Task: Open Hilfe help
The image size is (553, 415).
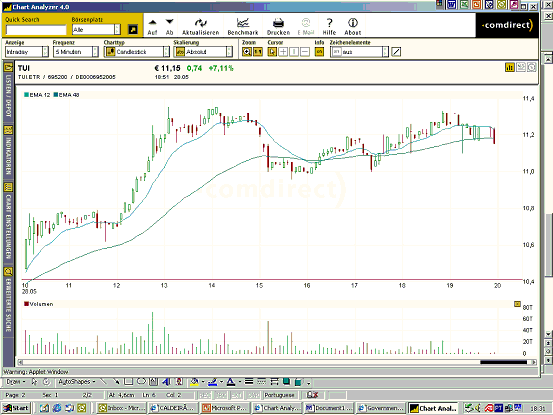Action: point(329,26)
